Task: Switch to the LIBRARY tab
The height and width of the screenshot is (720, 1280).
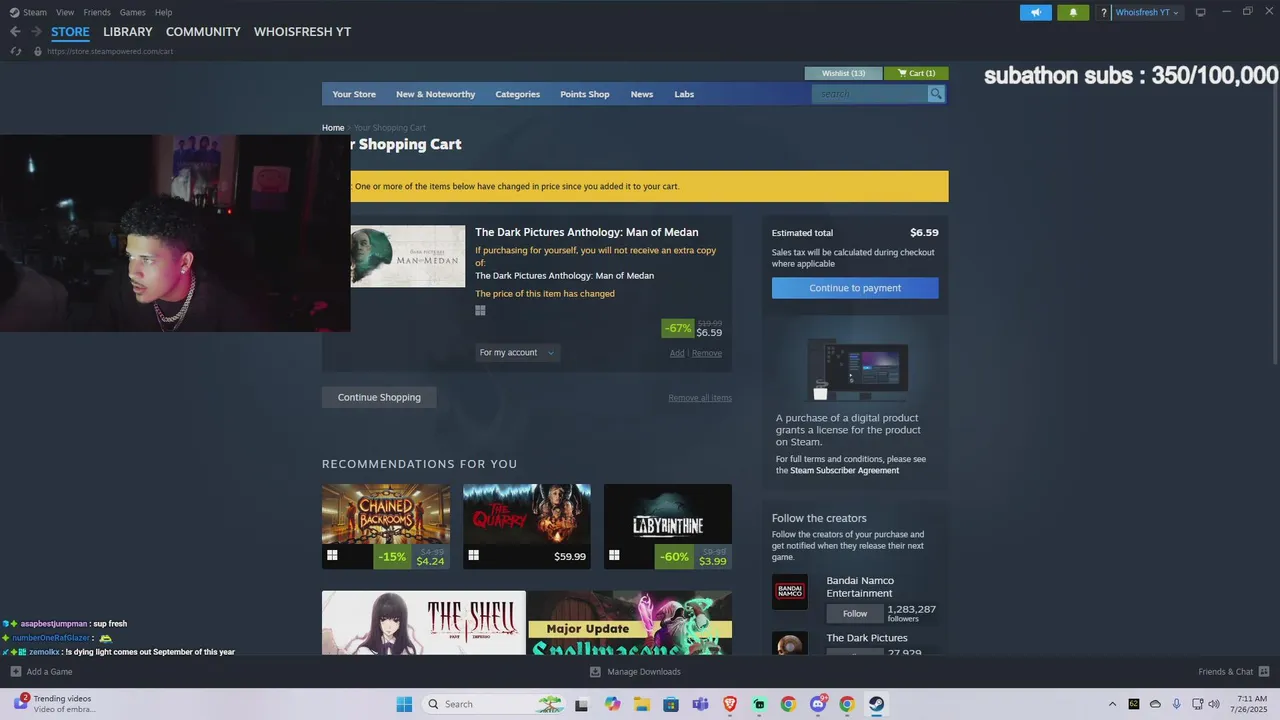Action: pyautogui.click(x=128, y=32)
